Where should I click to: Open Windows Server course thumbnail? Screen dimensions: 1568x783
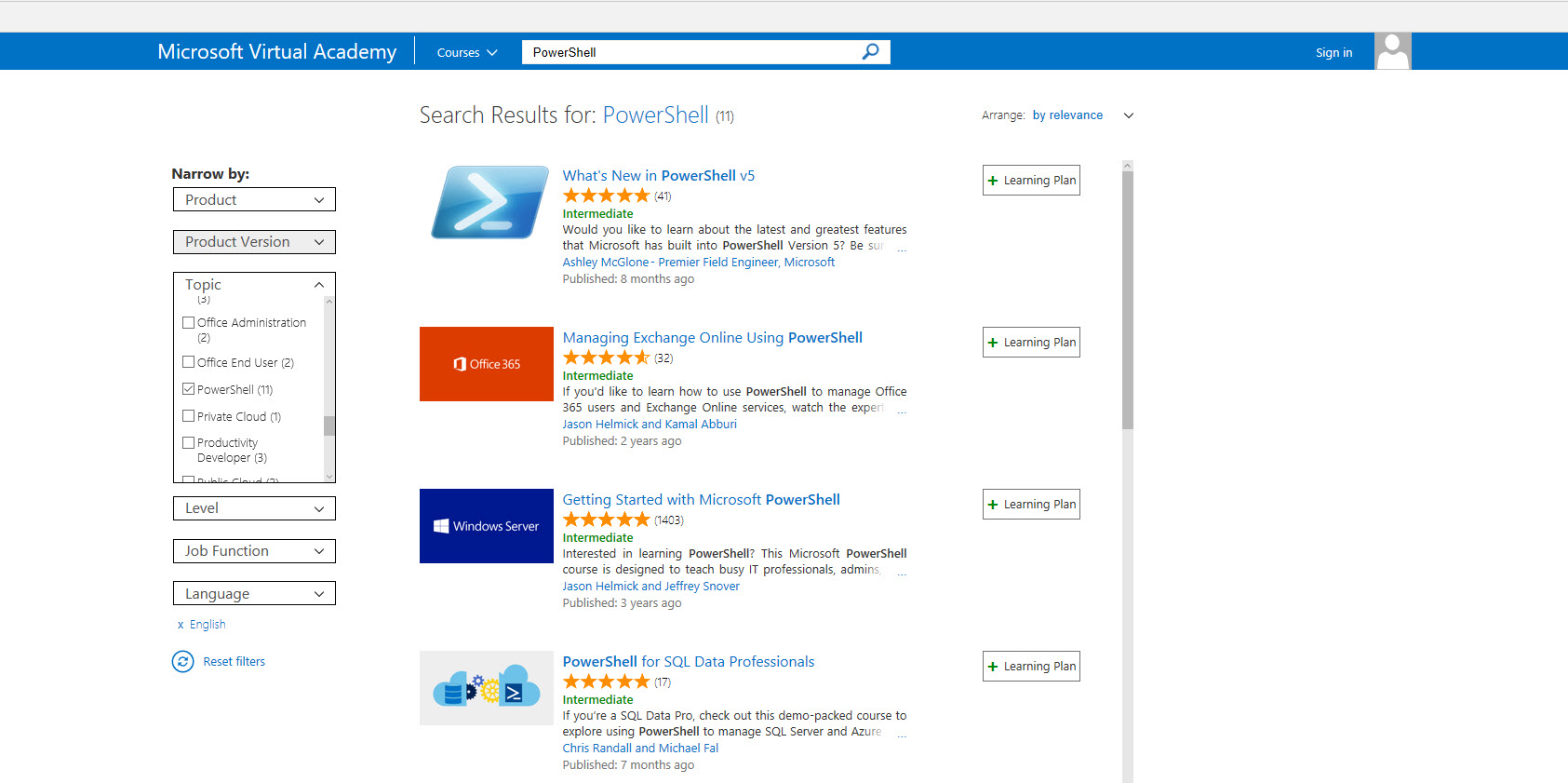(x=487, y=526)
